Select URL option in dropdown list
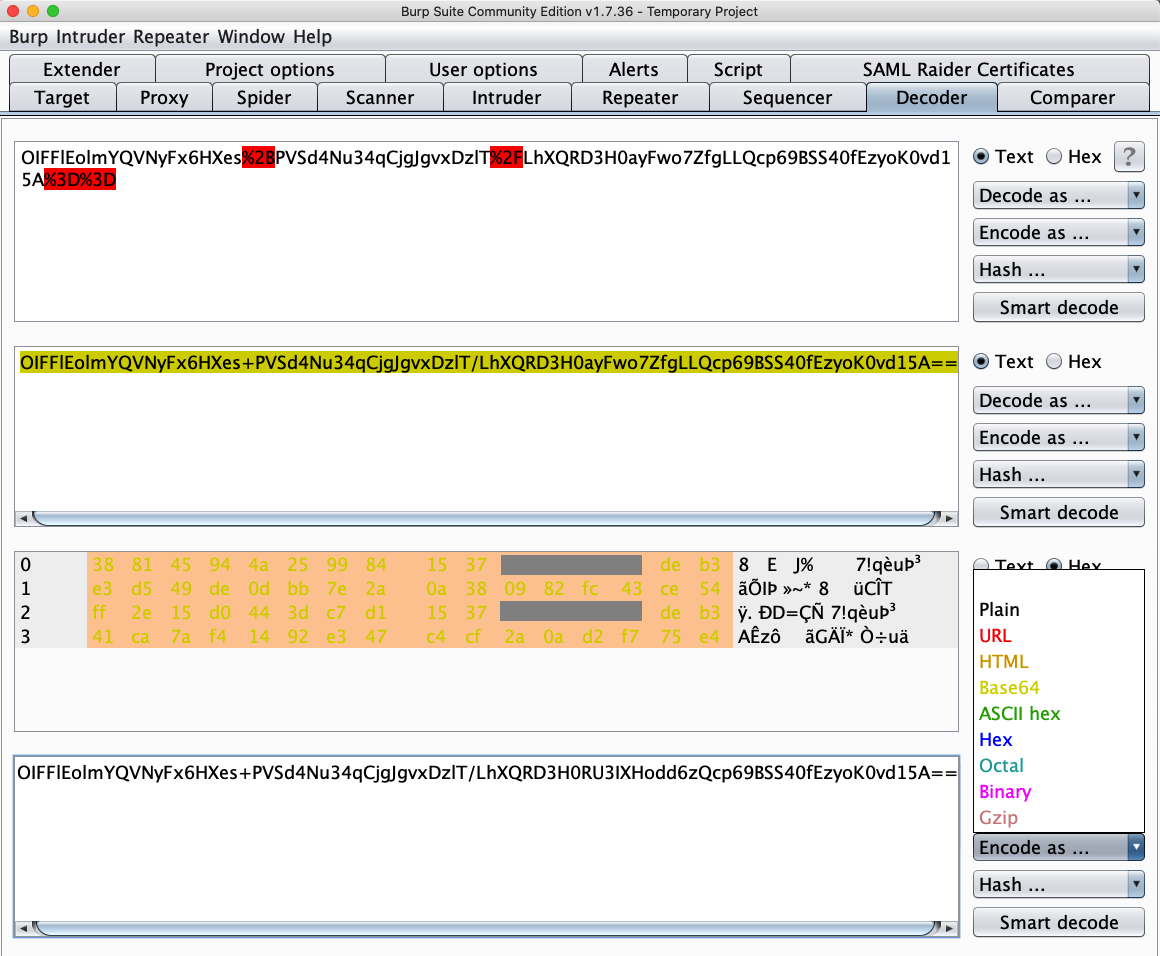This screenshot has height=956, width=1160. (x=995, y=636)
